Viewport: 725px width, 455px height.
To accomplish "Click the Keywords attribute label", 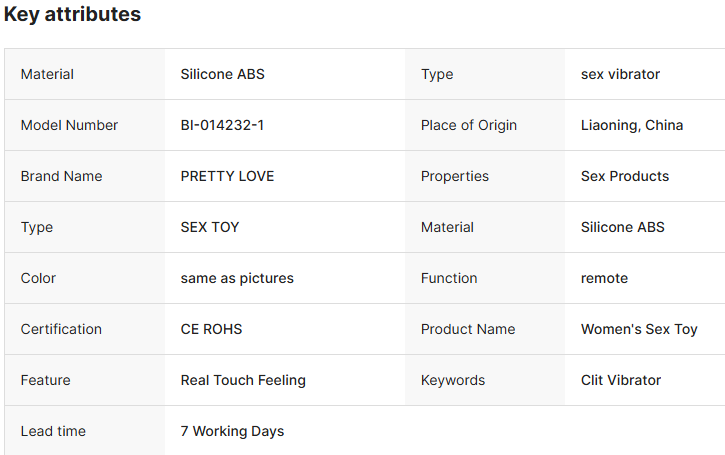I will coord(453,381).
